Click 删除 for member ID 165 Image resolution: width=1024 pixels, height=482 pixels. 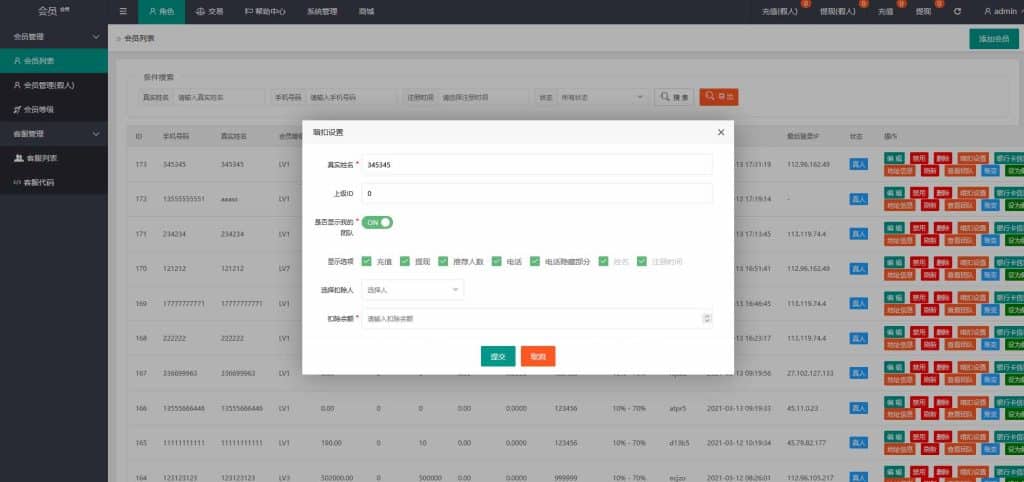942,436
